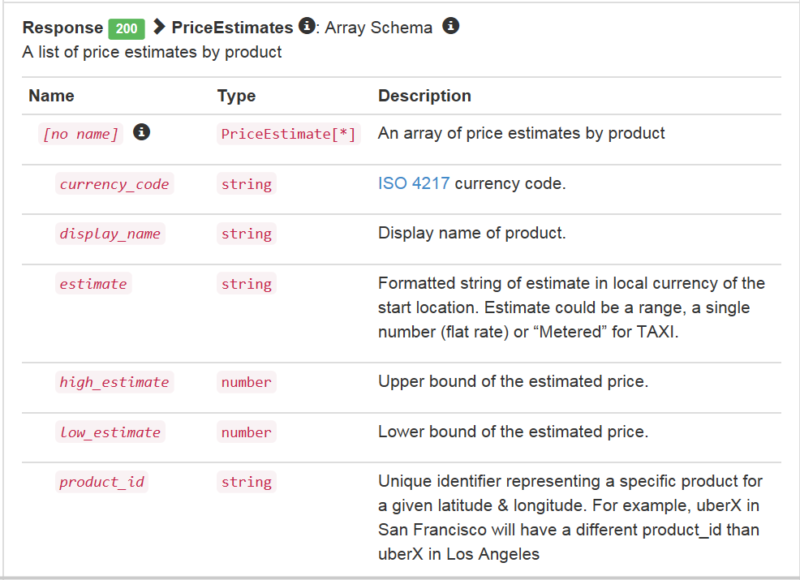Click the string type of display_name
This screenshot has width=800, height=580.
click(x=246, y=234)
